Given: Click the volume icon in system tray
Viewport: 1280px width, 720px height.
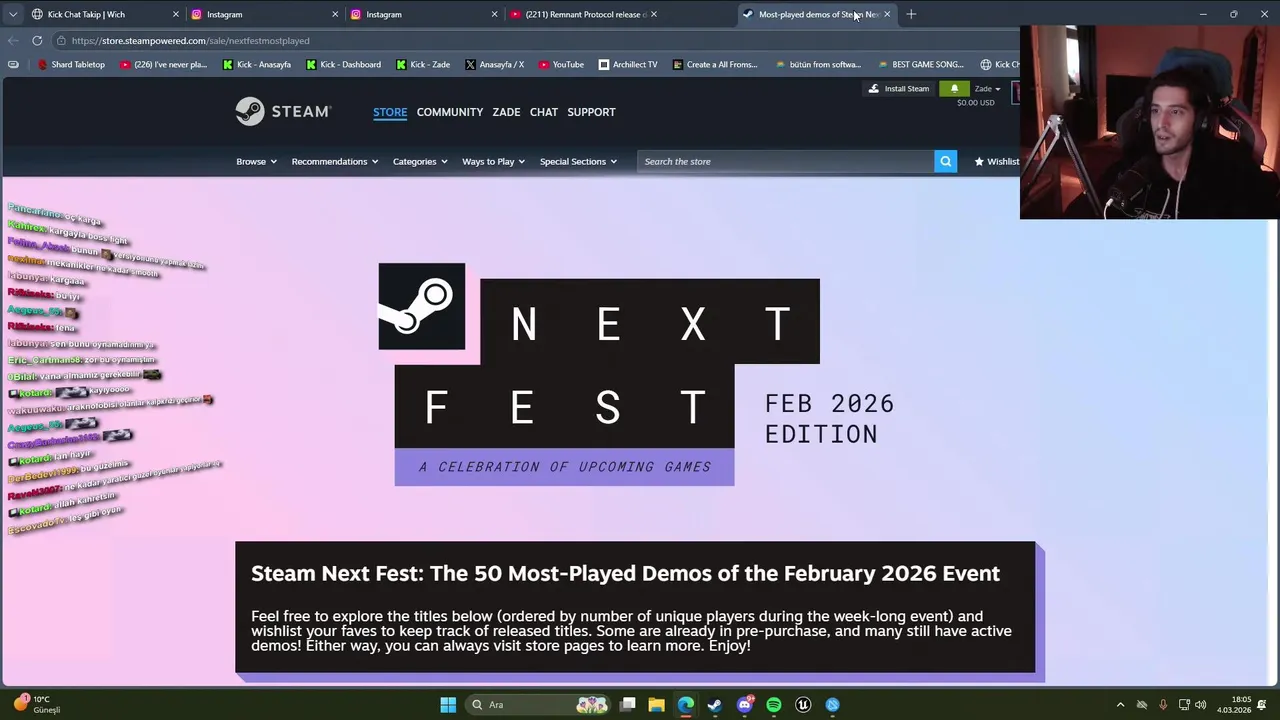Looking at the screenshot, I should (x=1200, y=705).
